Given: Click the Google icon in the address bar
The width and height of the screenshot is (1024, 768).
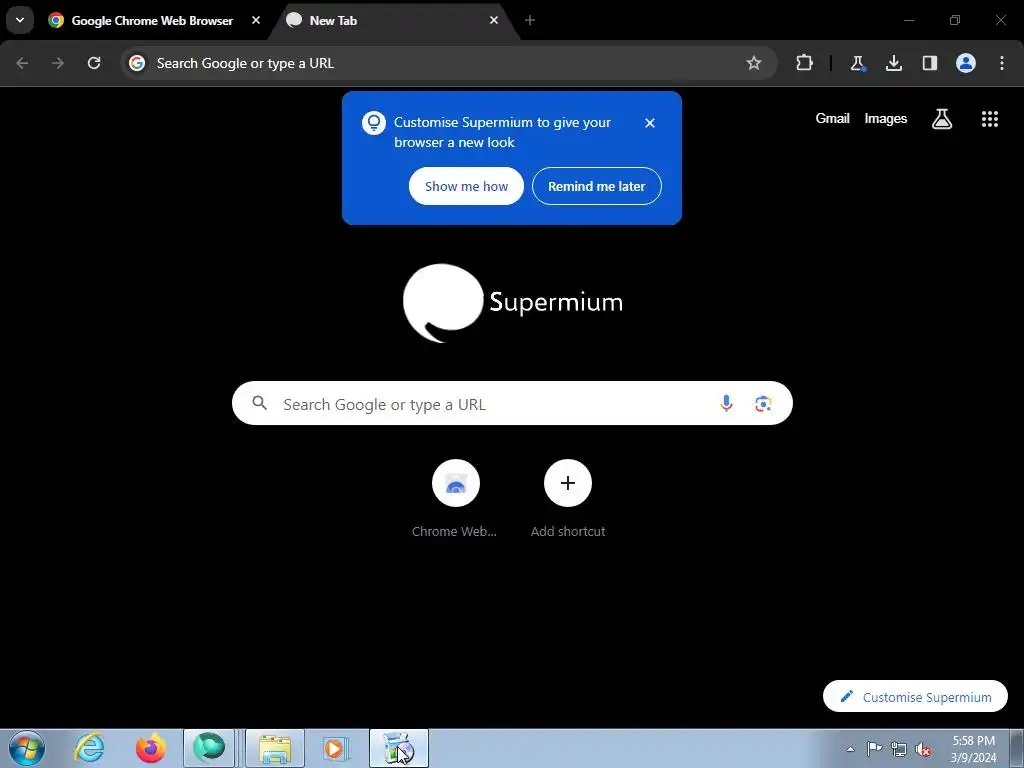Looking at the screenshot, I should [x=136, y=63].
